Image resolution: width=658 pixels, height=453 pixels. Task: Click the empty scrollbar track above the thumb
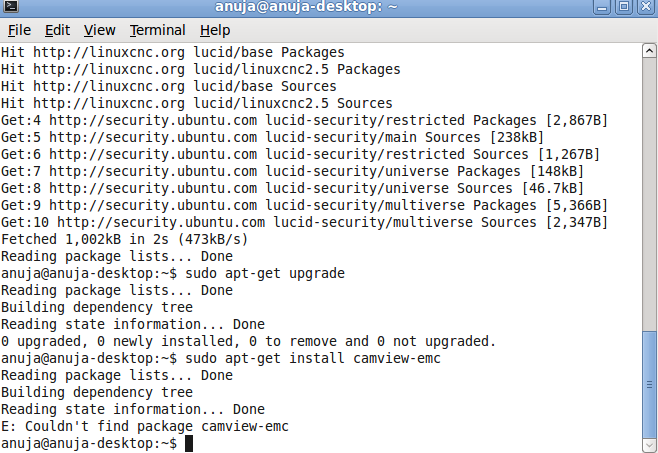pyautogui.click(x=649, y=194)
